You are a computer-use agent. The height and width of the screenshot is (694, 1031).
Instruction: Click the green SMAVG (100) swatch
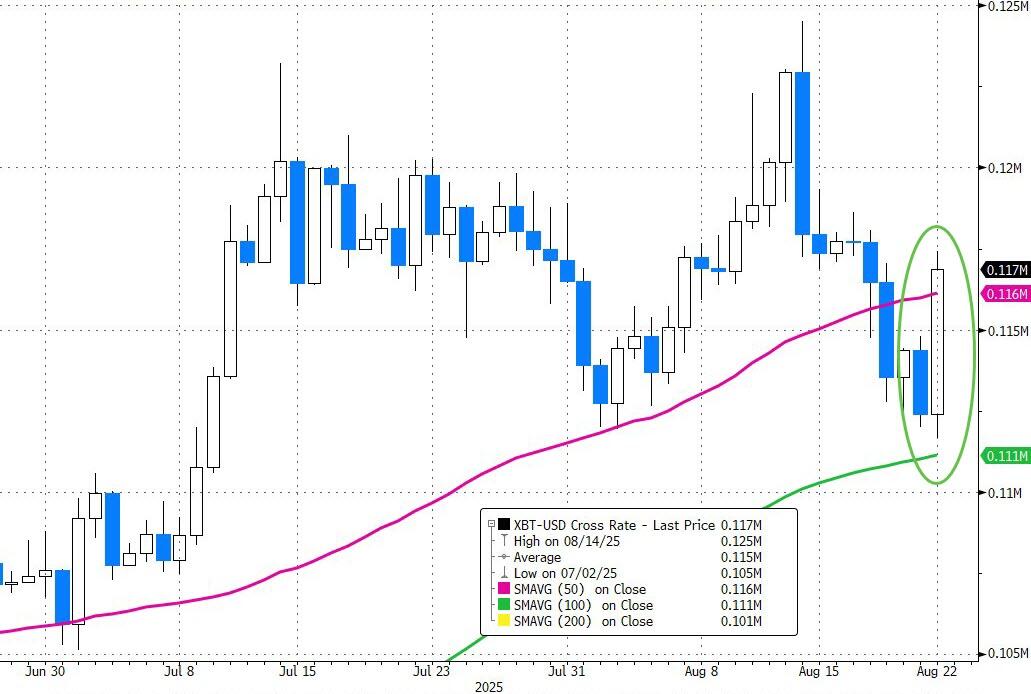(503, 605)
